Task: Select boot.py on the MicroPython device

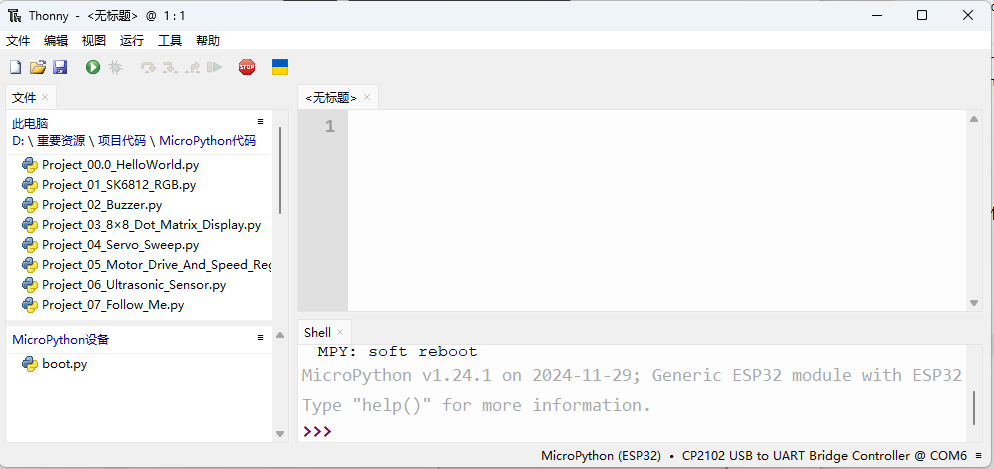Action: click(65, 364)
